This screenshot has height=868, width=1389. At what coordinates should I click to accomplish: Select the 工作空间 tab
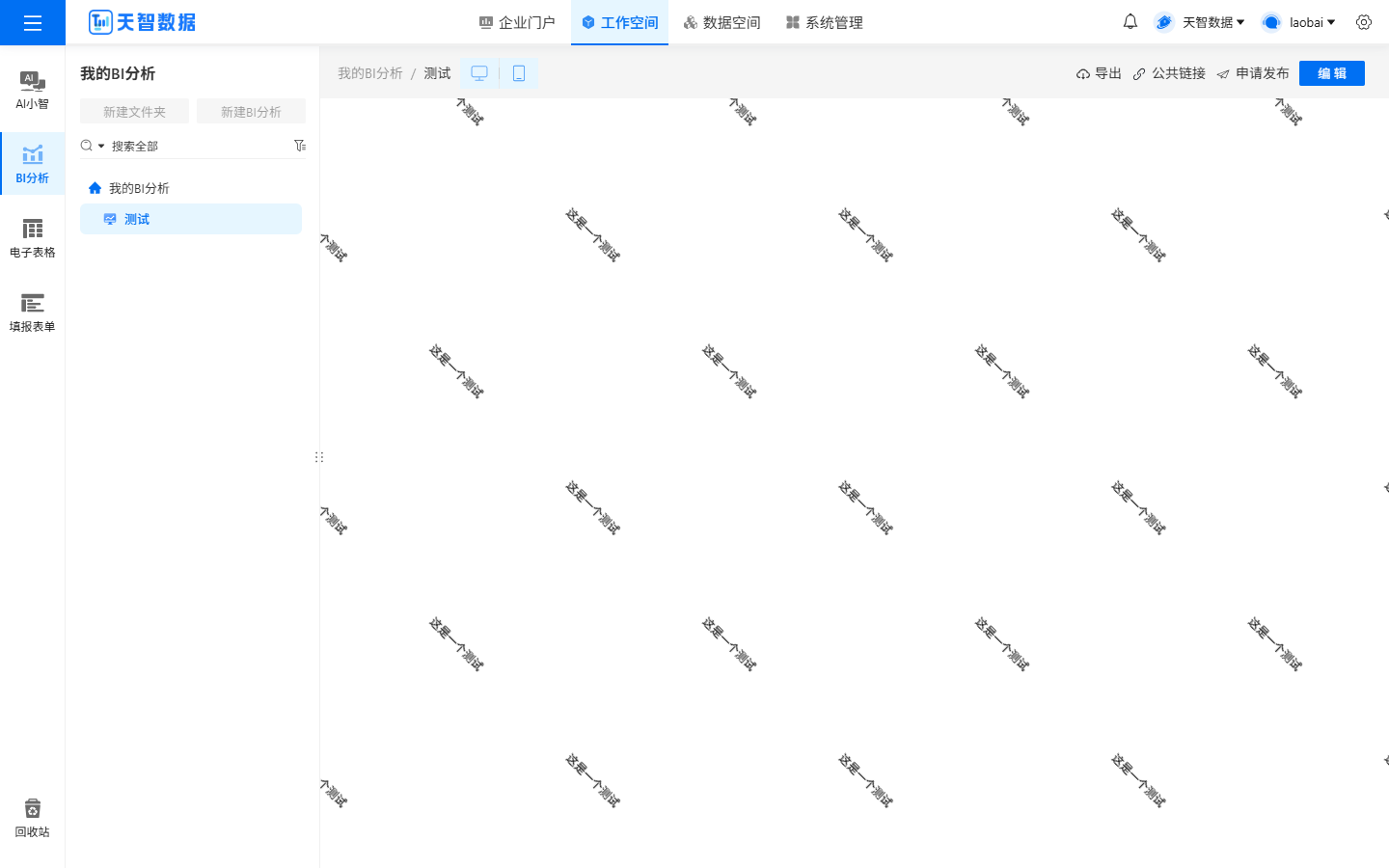coord(619,22)
